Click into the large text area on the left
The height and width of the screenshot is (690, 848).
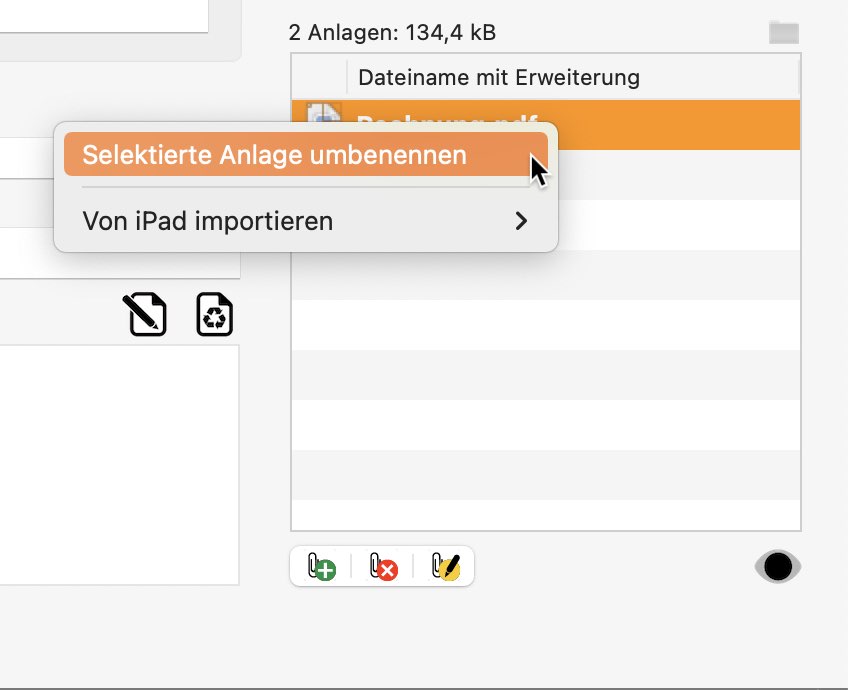(118, 460)
